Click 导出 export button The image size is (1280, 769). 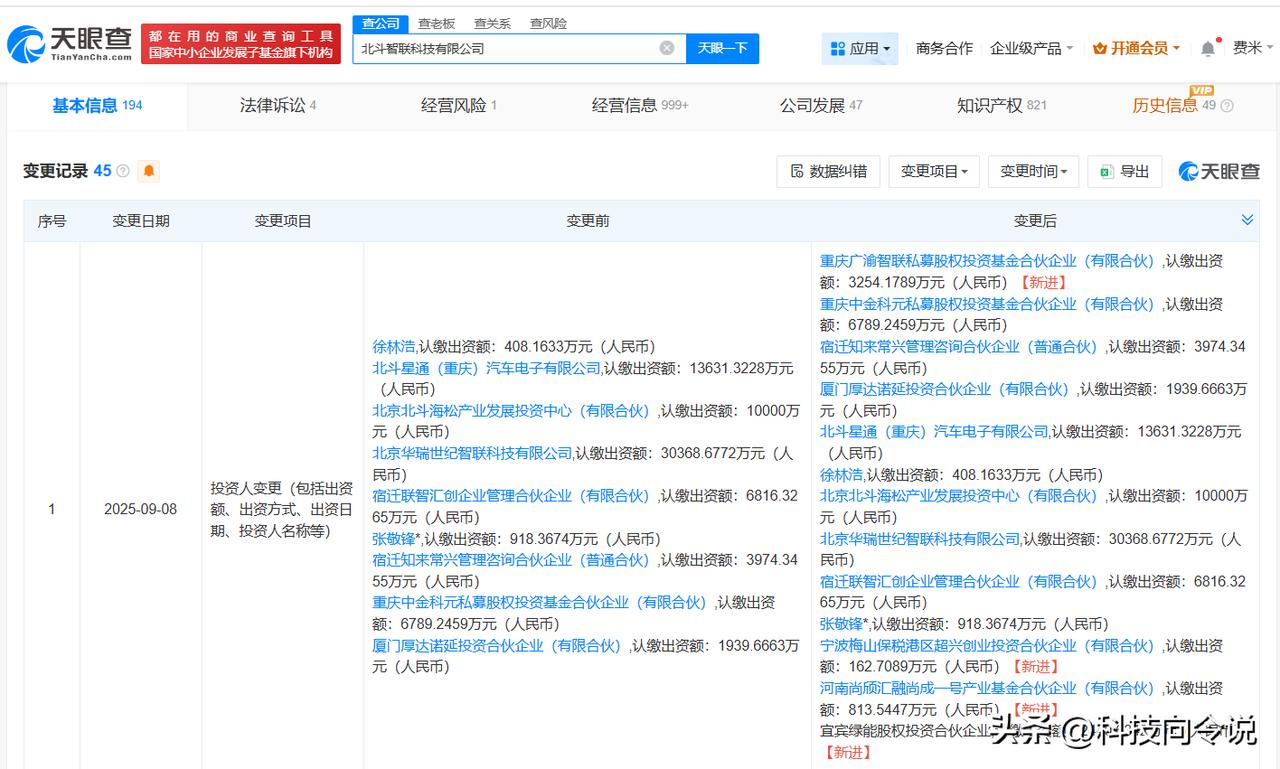1125,171
